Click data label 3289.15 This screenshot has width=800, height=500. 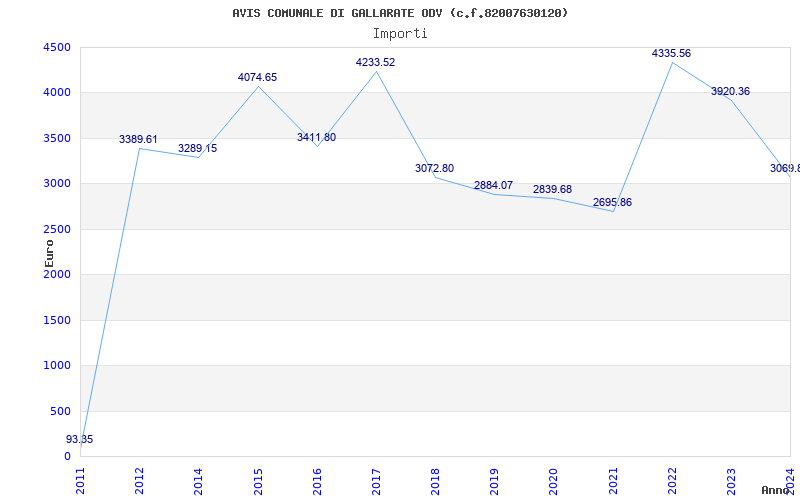pyautogui.click(x=197, y=148)
